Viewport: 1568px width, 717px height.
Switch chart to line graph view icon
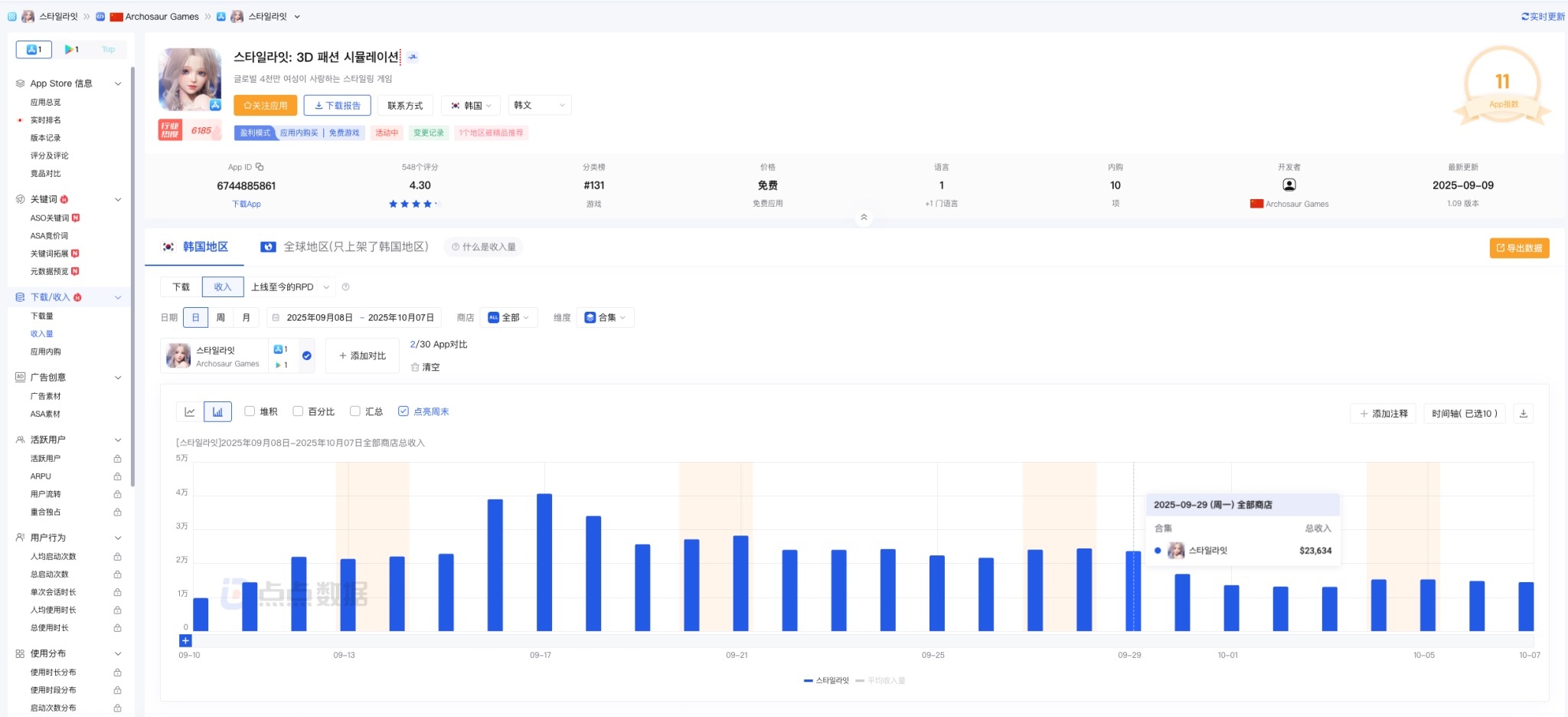click(190, 412)
